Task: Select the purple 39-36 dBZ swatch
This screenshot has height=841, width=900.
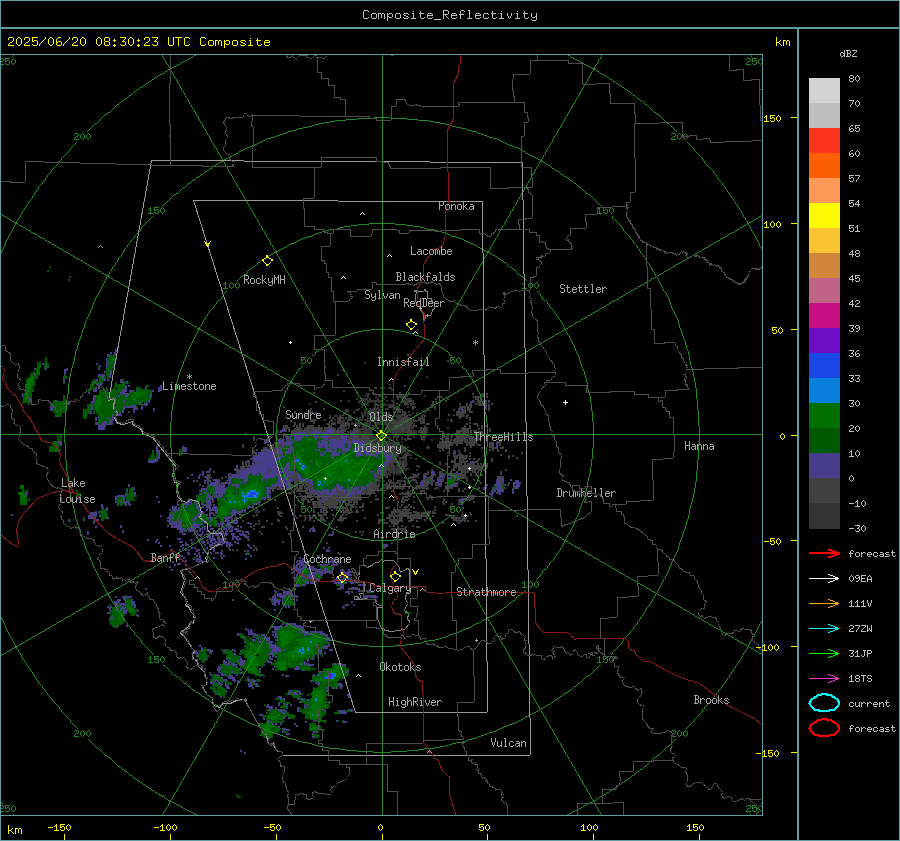Action: (x=824, y=341)
